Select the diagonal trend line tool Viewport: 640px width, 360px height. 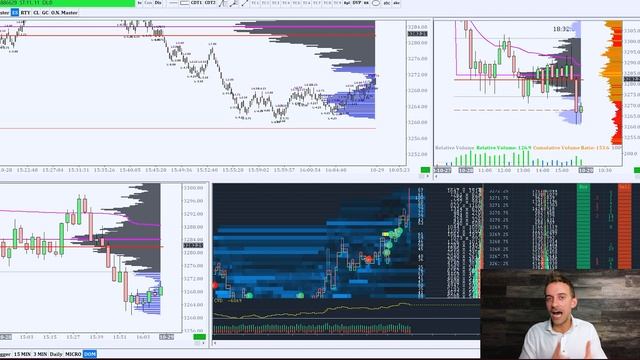(244, 3)
